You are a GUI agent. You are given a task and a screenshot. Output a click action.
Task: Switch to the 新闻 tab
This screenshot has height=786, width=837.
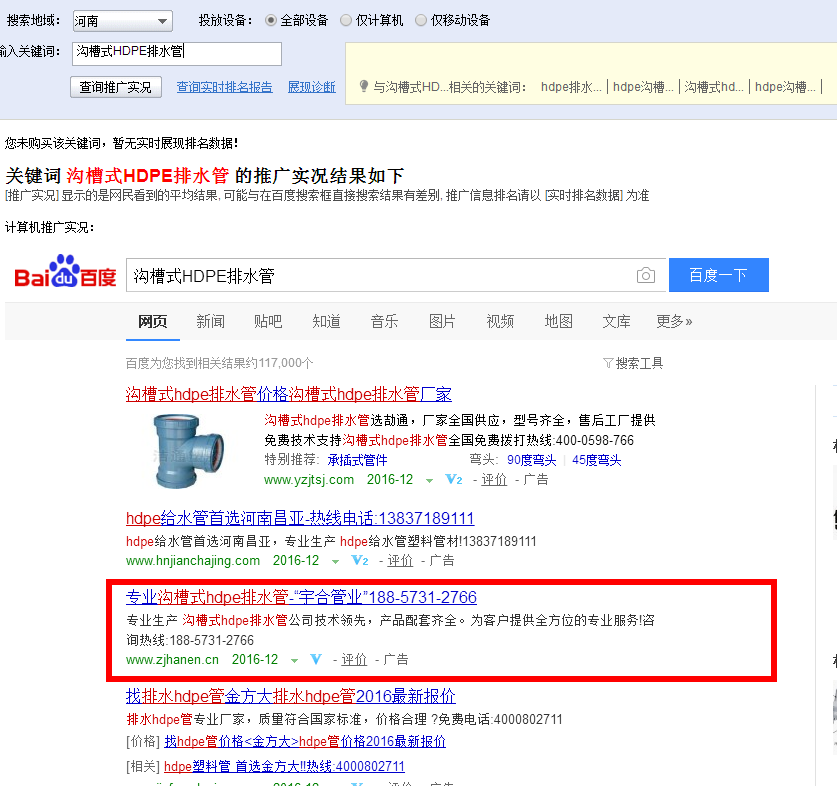pyautogui.click(x=210, y=321)
